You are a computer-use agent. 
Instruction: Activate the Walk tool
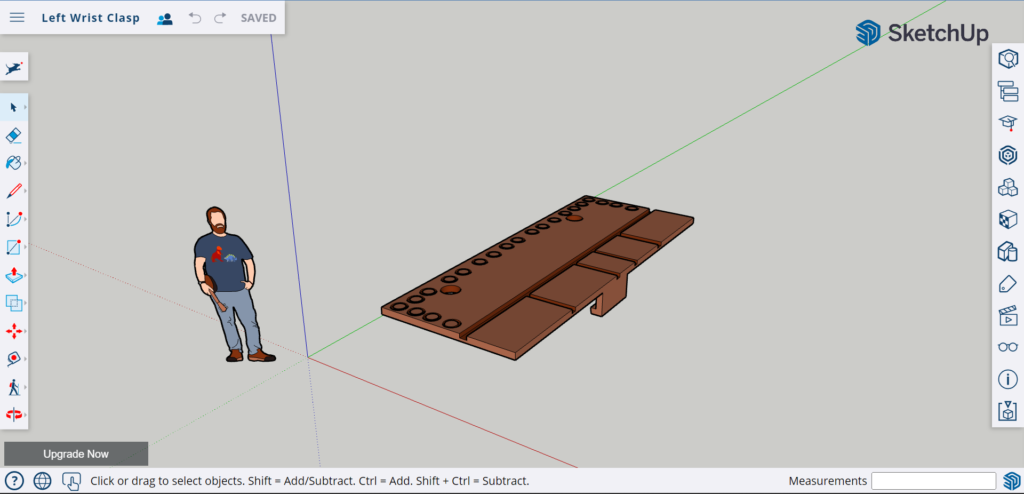point(14,387)
